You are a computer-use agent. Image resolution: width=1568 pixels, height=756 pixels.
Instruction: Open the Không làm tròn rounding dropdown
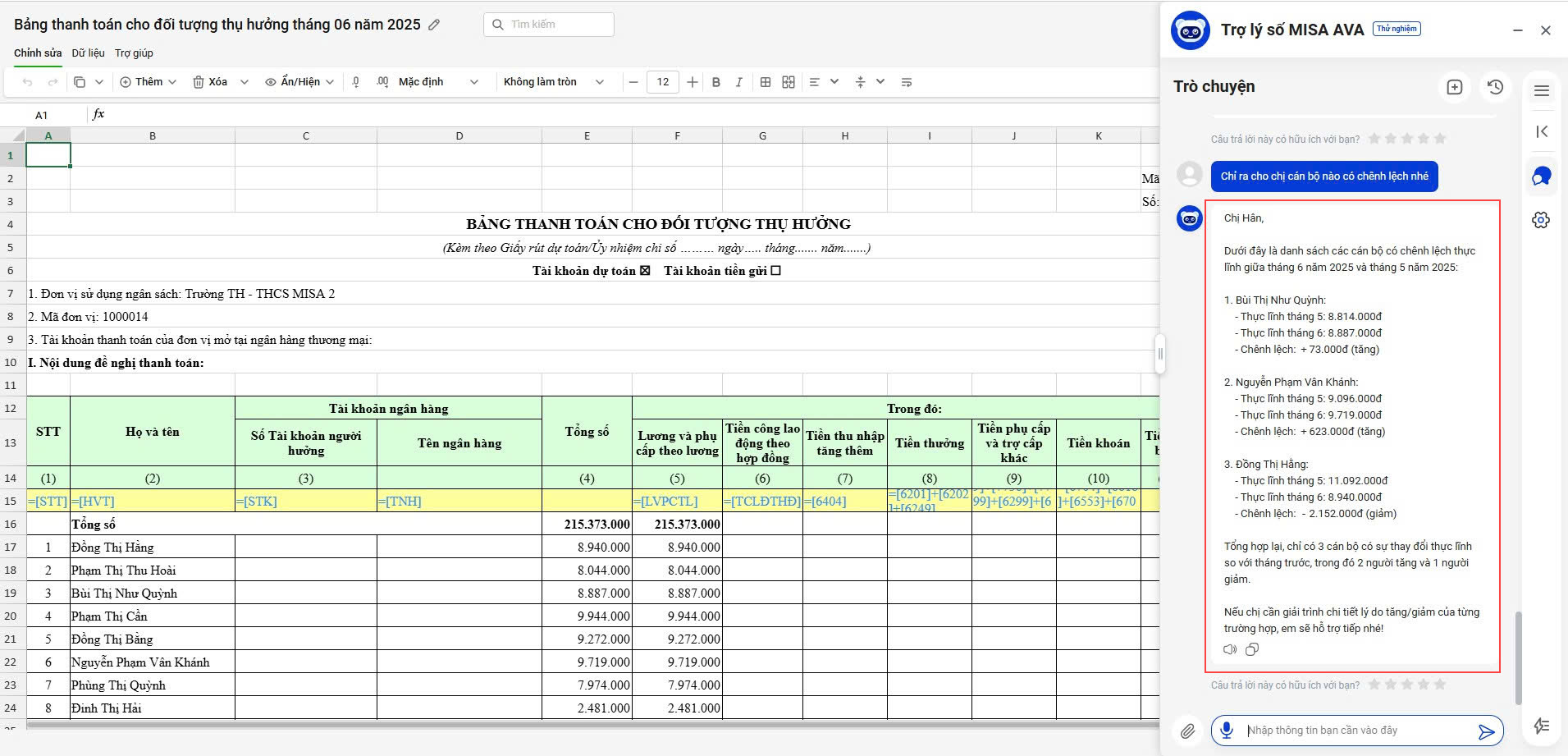[x=553, y=82]
